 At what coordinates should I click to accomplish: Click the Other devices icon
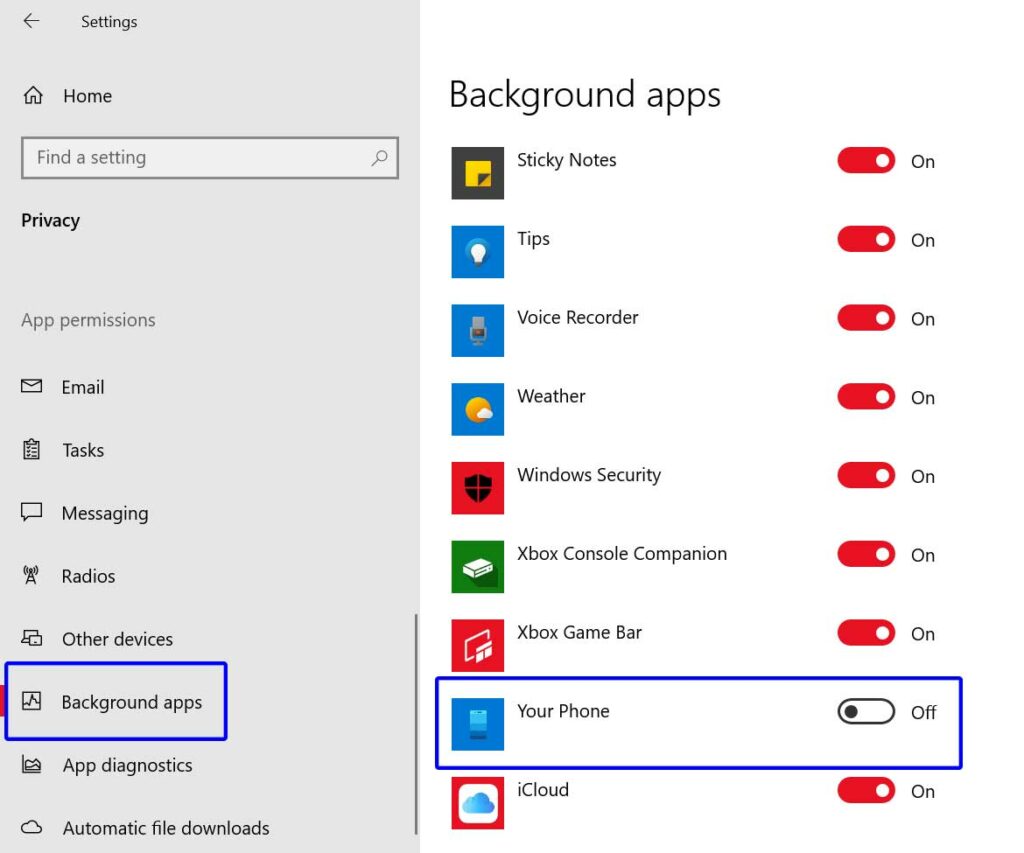[x=31, y=637]
